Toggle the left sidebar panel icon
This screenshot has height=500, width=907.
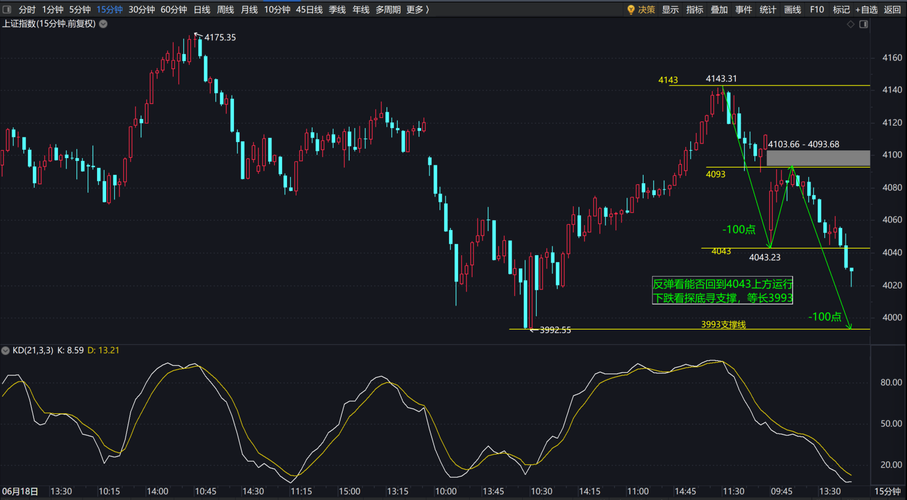(8, 9)
